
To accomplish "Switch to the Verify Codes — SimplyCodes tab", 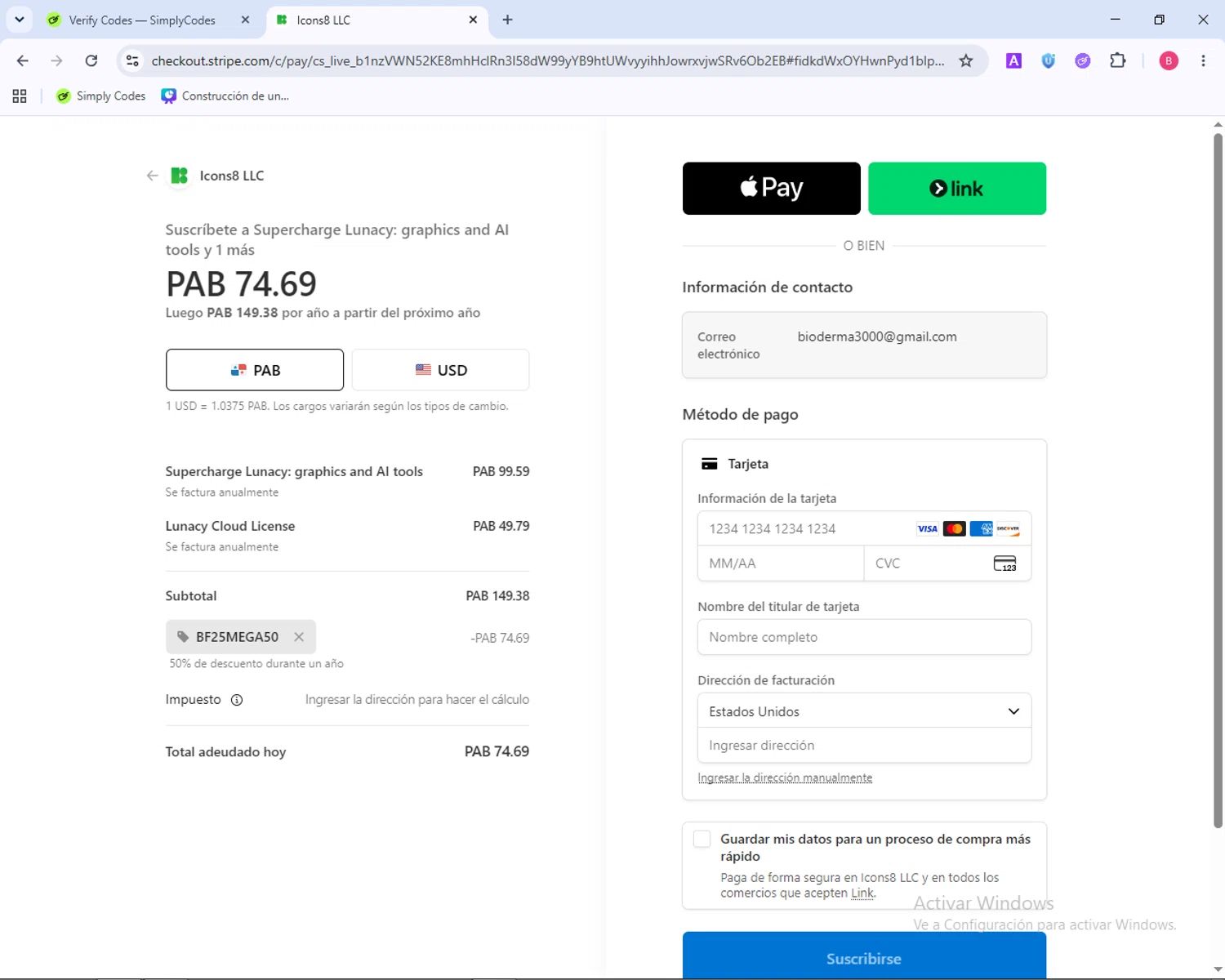I will click(142, 20).
